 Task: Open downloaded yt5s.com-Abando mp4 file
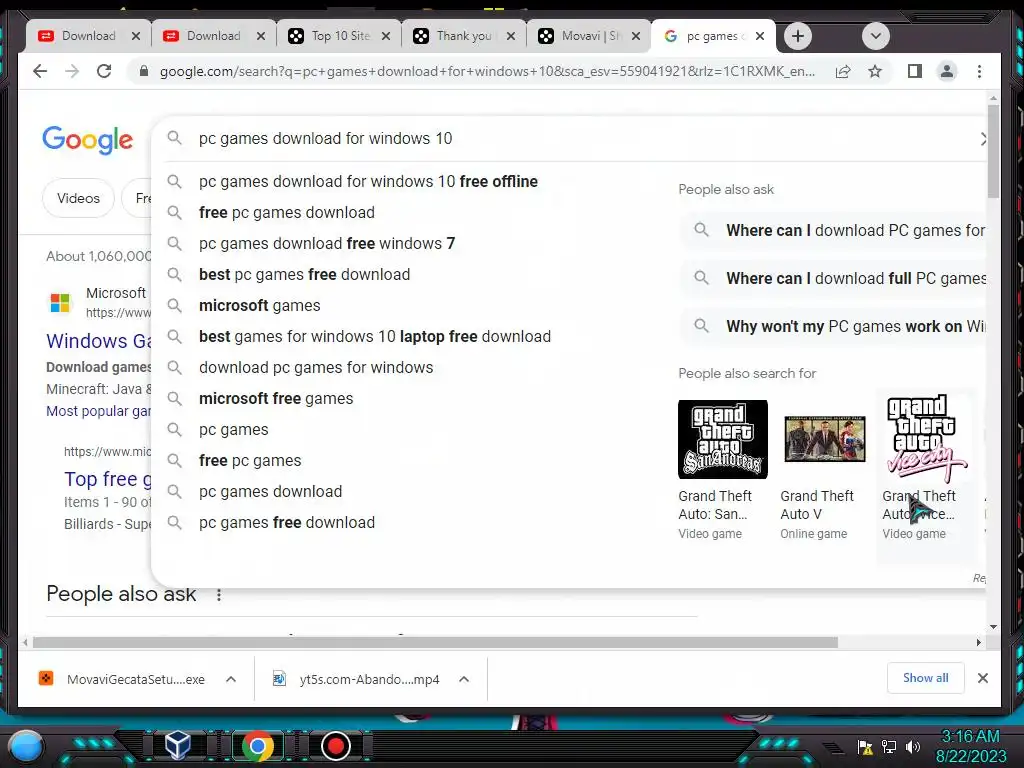(357, 679)
